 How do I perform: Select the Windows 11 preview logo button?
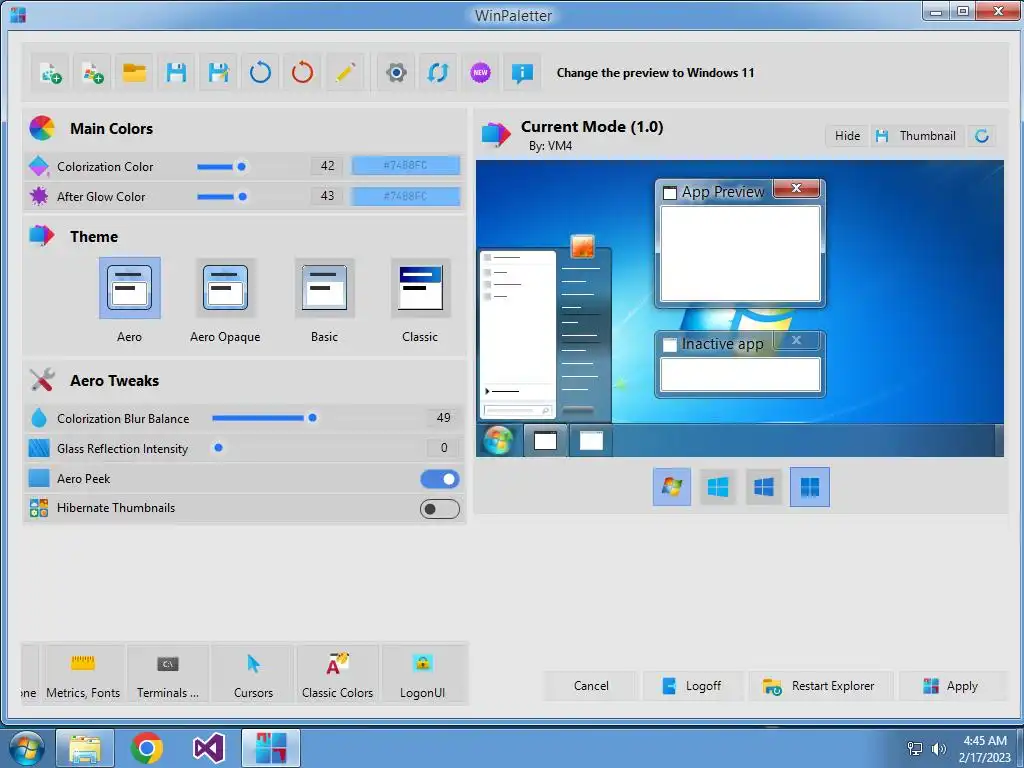tap(810, 487)
